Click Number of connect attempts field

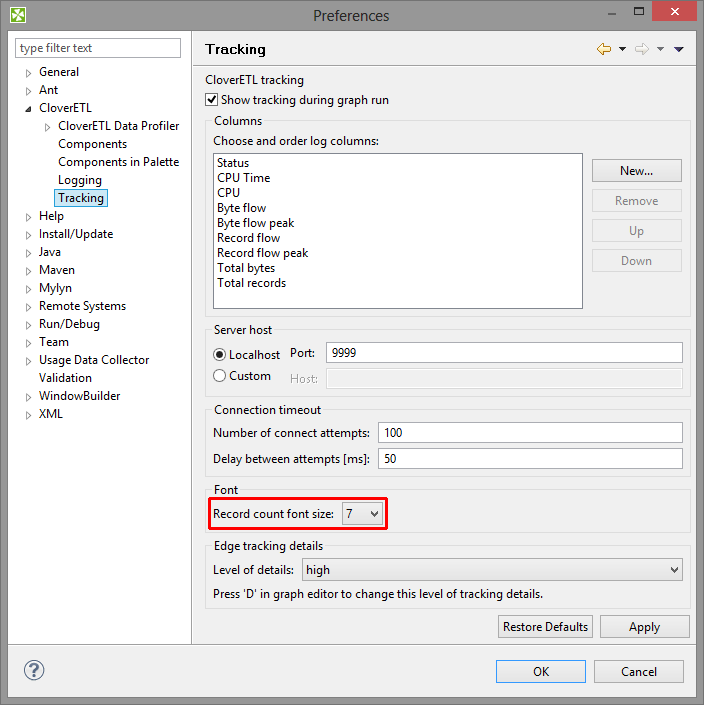(x=530, y=433)
